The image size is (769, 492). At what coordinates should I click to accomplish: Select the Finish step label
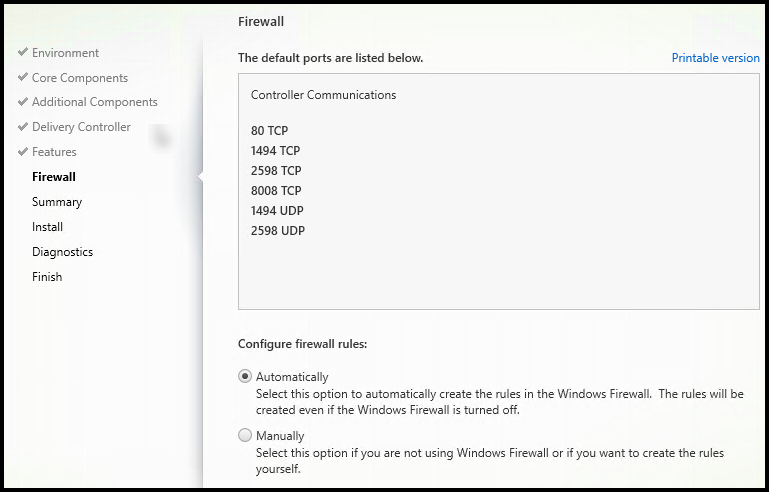click(47, 277)
